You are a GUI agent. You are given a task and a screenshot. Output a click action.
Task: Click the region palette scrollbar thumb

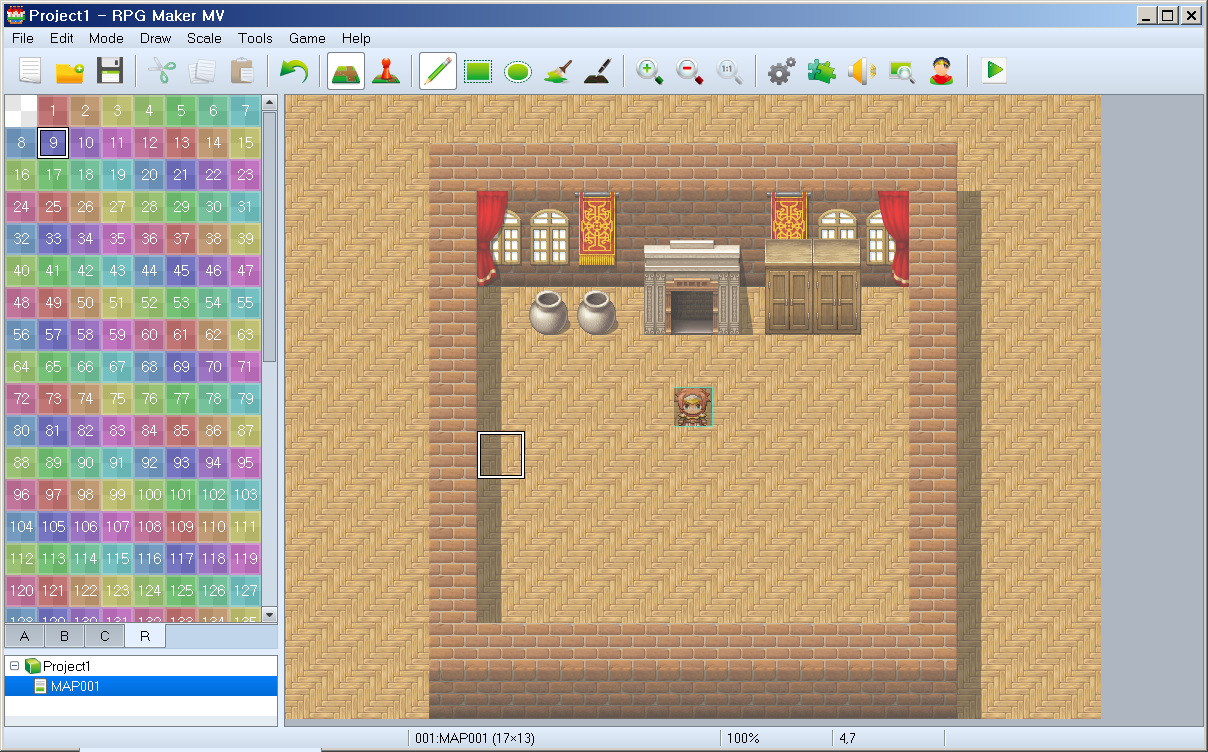269,236
